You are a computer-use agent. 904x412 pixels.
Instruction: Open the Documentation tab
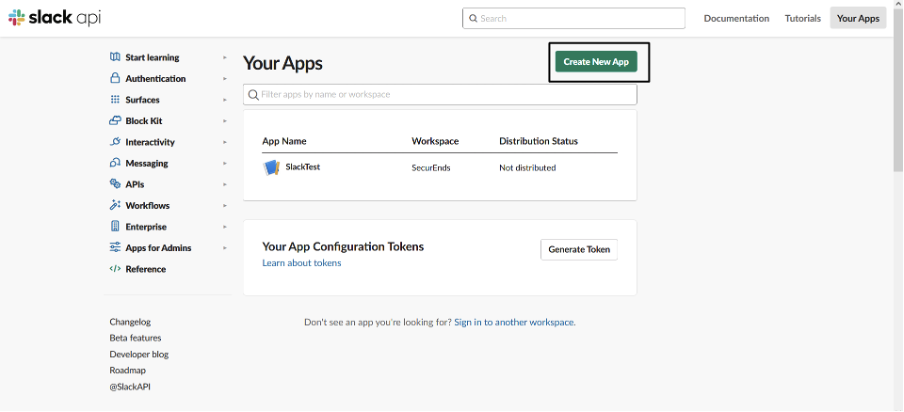click(x=736, y=18)
